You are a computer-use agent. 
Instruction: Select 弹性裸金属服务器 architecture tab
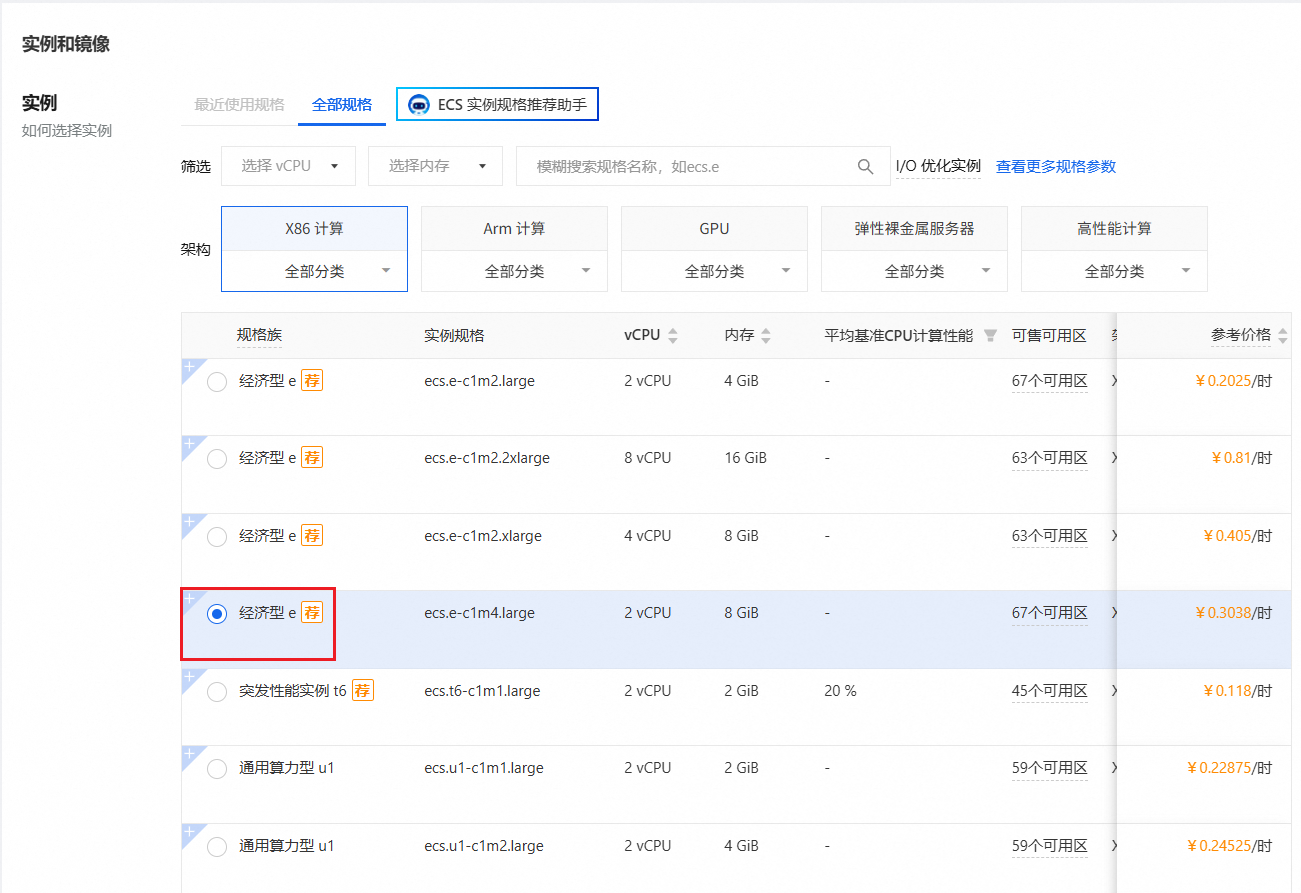(914, 229)
